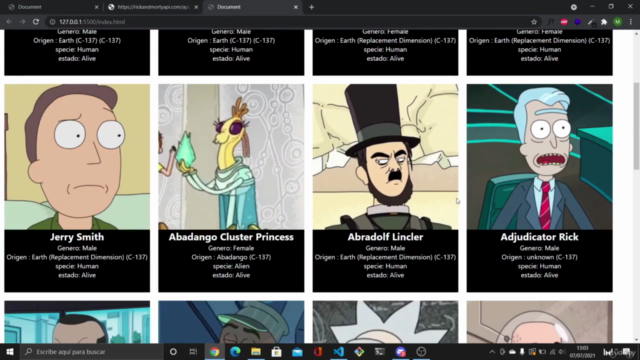Open Task View on the taskbar
The image size is (640, 360).
tap(193, 351)
